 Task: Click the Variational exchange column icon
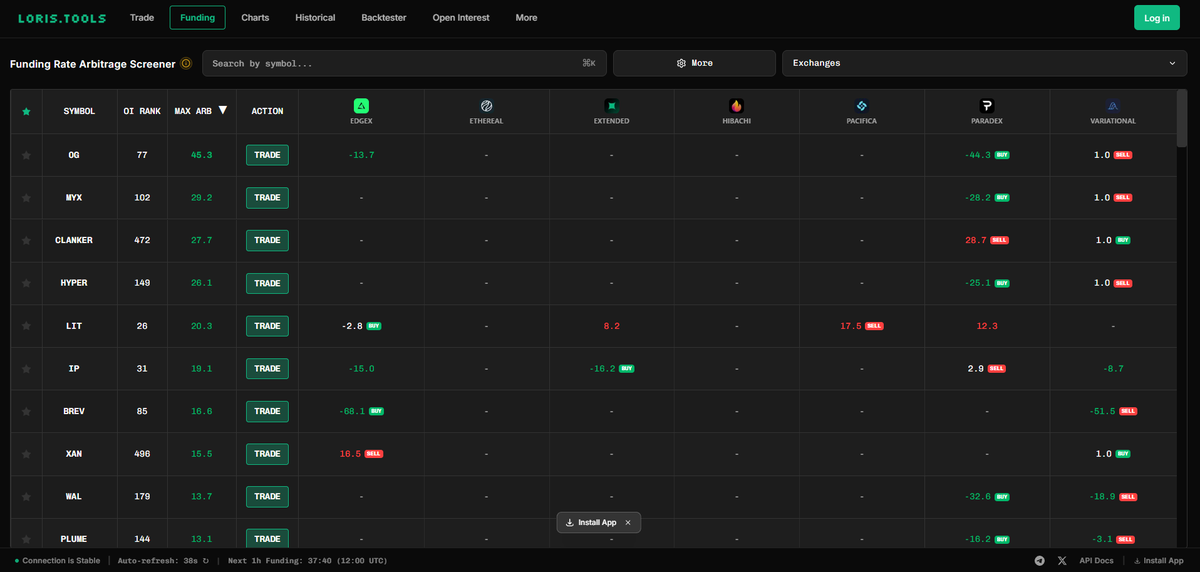(1112, 105)
